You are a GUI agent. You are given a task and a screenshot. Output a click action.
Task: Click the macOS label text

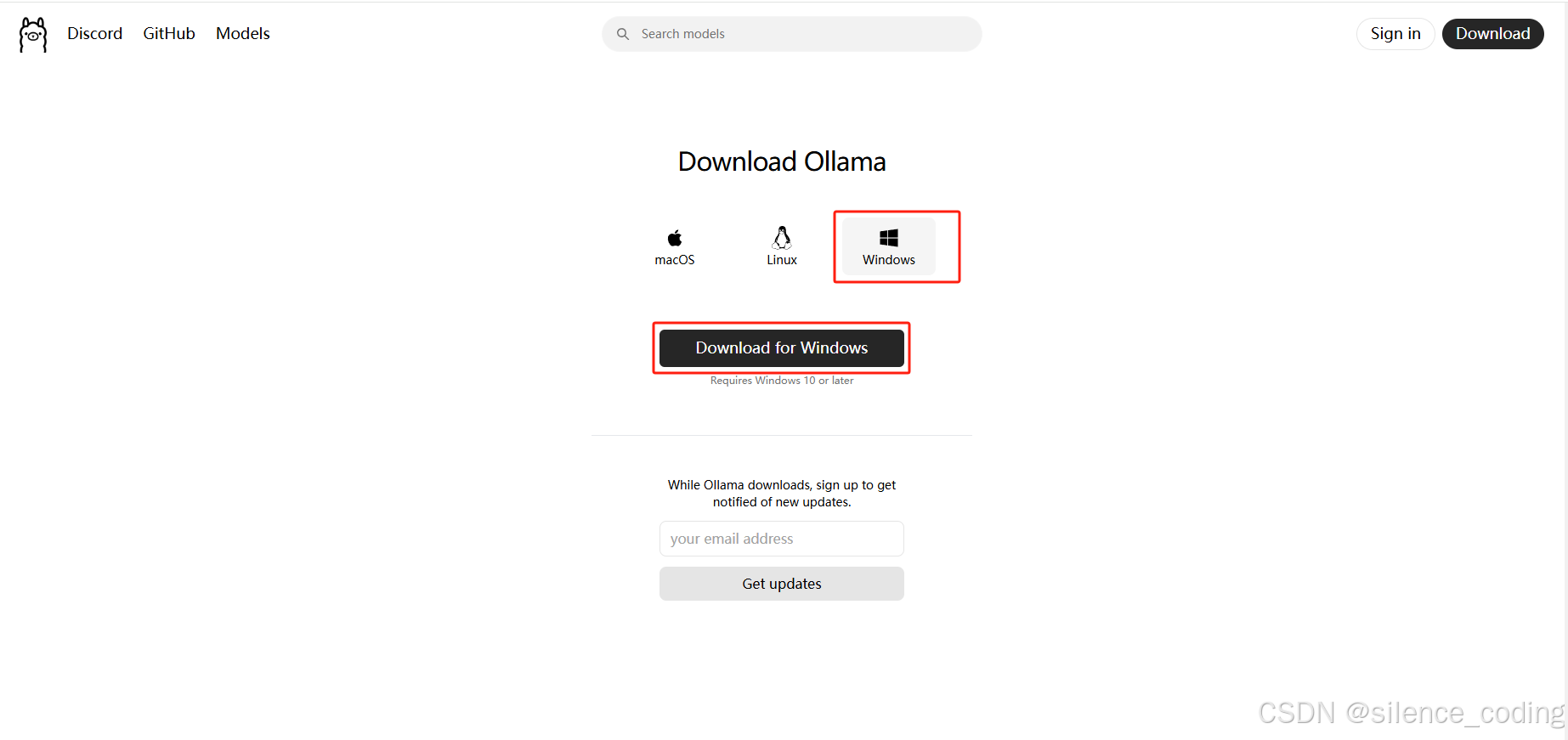[x=675, y=260]
